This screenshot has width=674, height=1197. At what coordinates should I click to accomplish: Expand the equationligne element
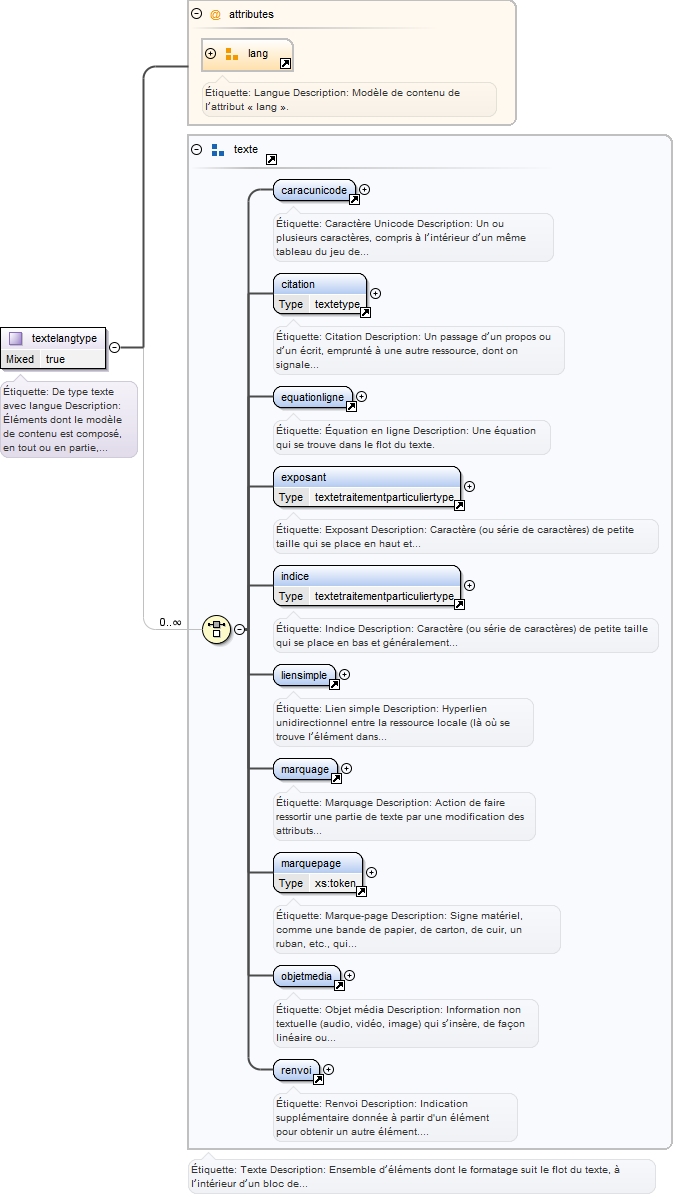tap(362, 396)
